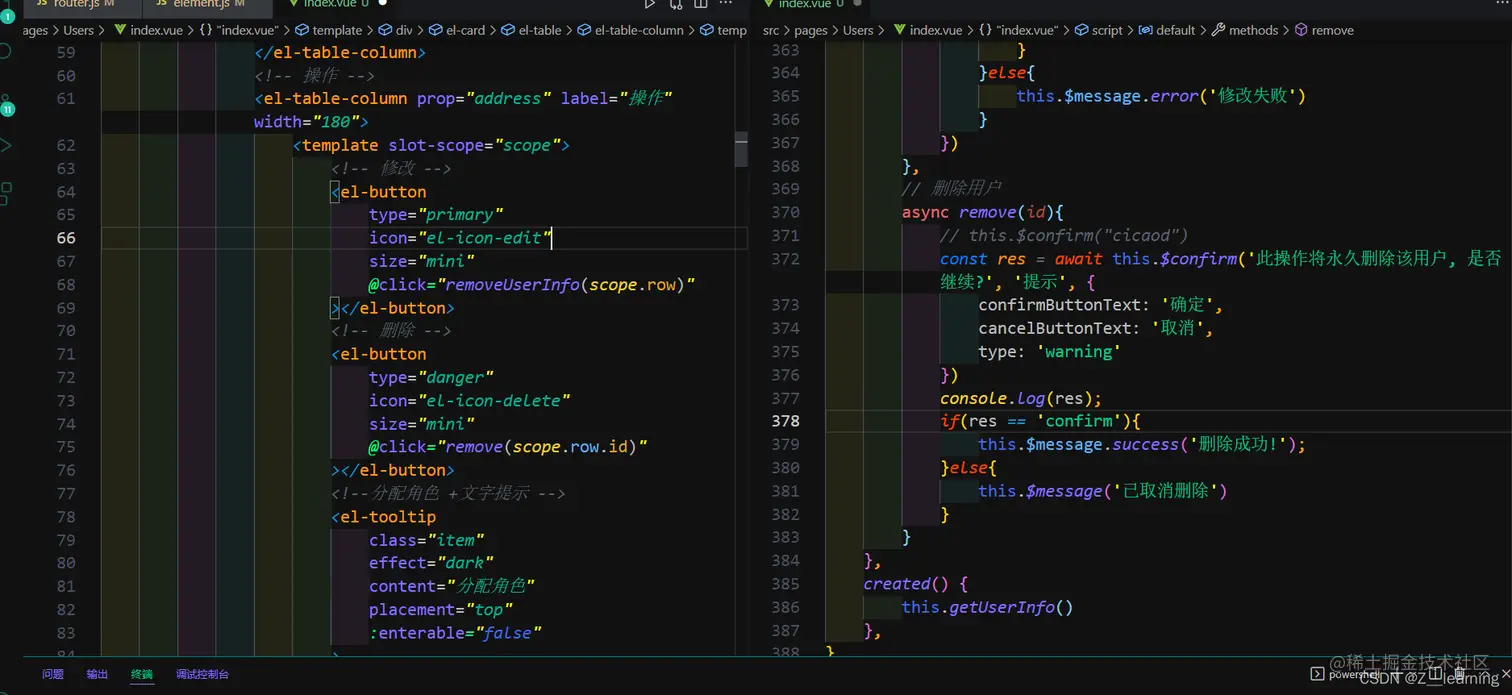Click @click="remove(scope.row.id)" text
The image size is (1512, 695).
click(x=508, y=447)
